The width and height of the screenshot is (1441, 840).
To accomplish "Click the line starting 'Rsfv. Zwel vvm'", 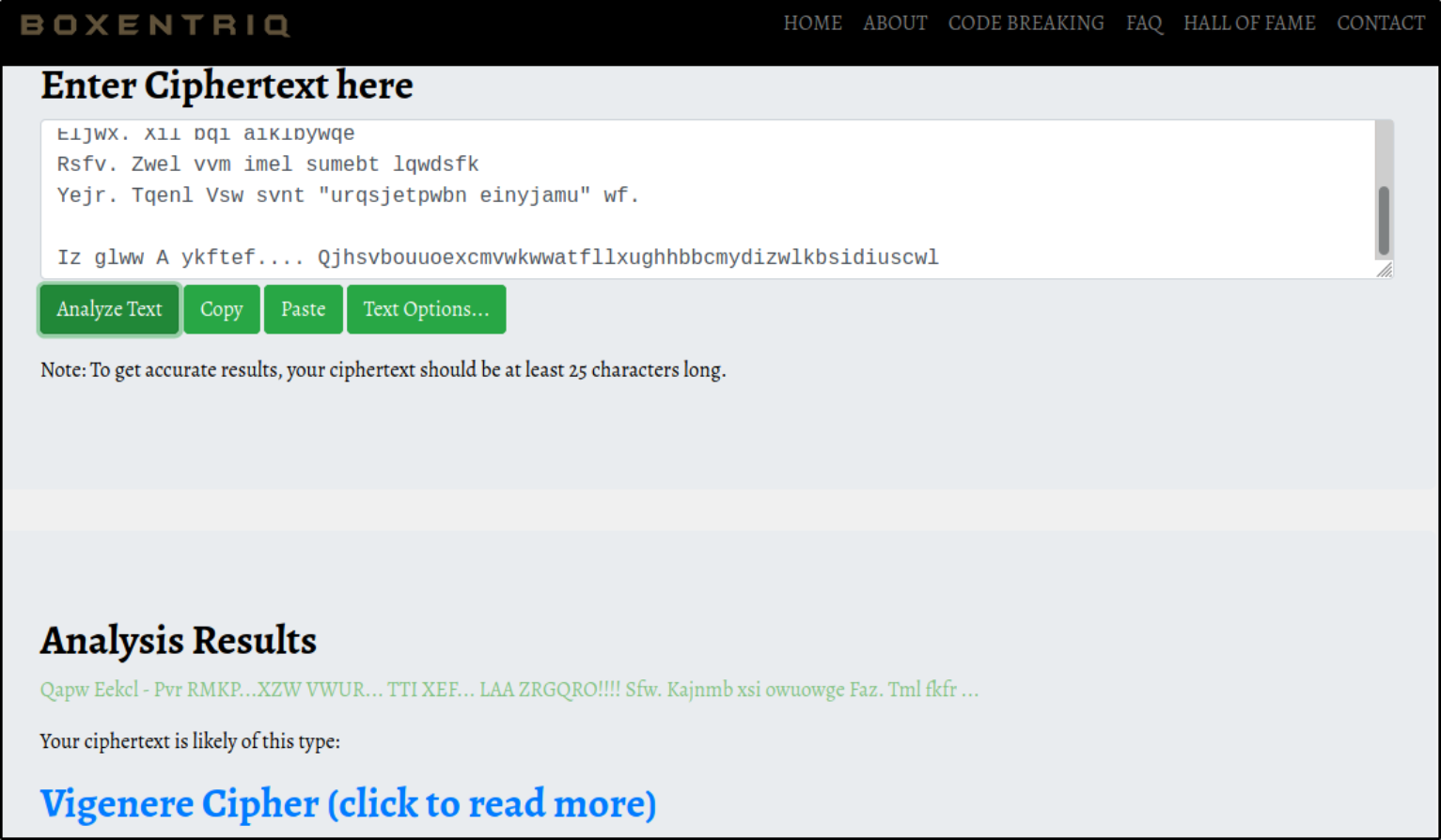I will coord(268,164).
